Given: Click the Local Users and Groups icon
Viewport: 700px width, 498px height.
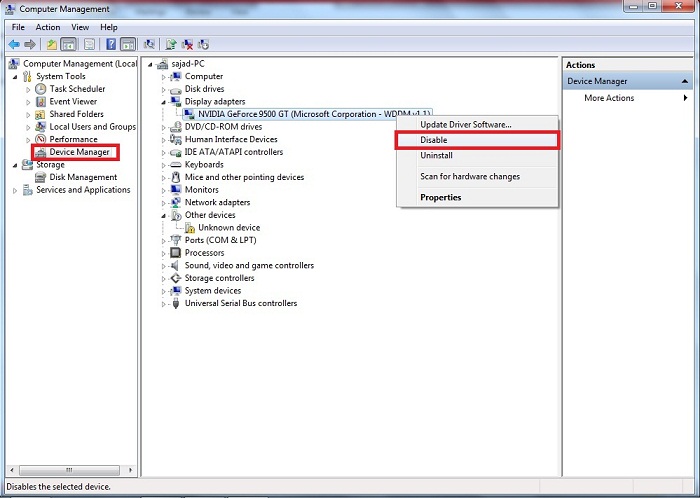Looking at the screenshot, I should tap(41, 127).
